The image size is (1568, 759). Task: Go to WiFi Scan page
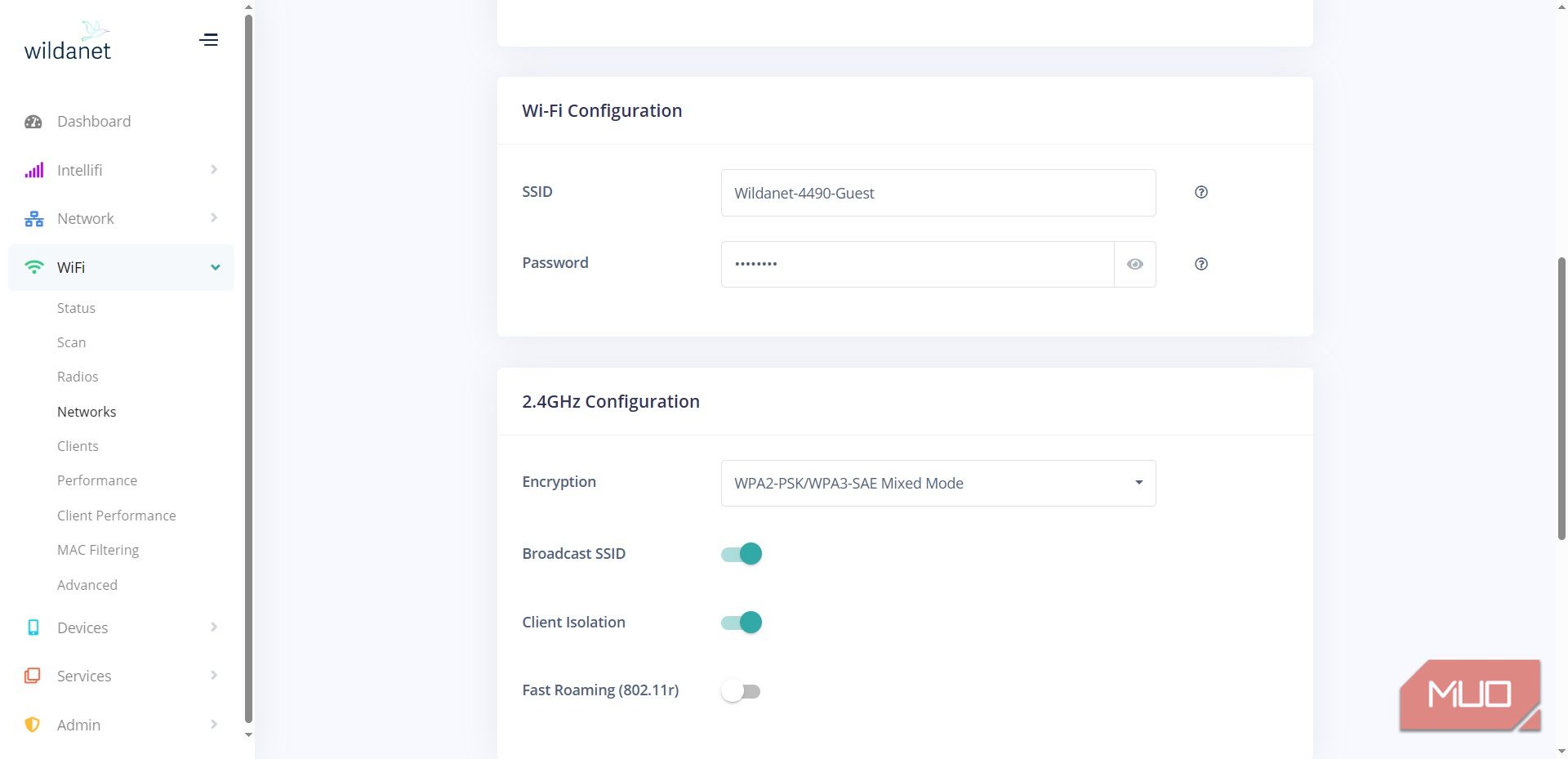(x=71, y=342)
